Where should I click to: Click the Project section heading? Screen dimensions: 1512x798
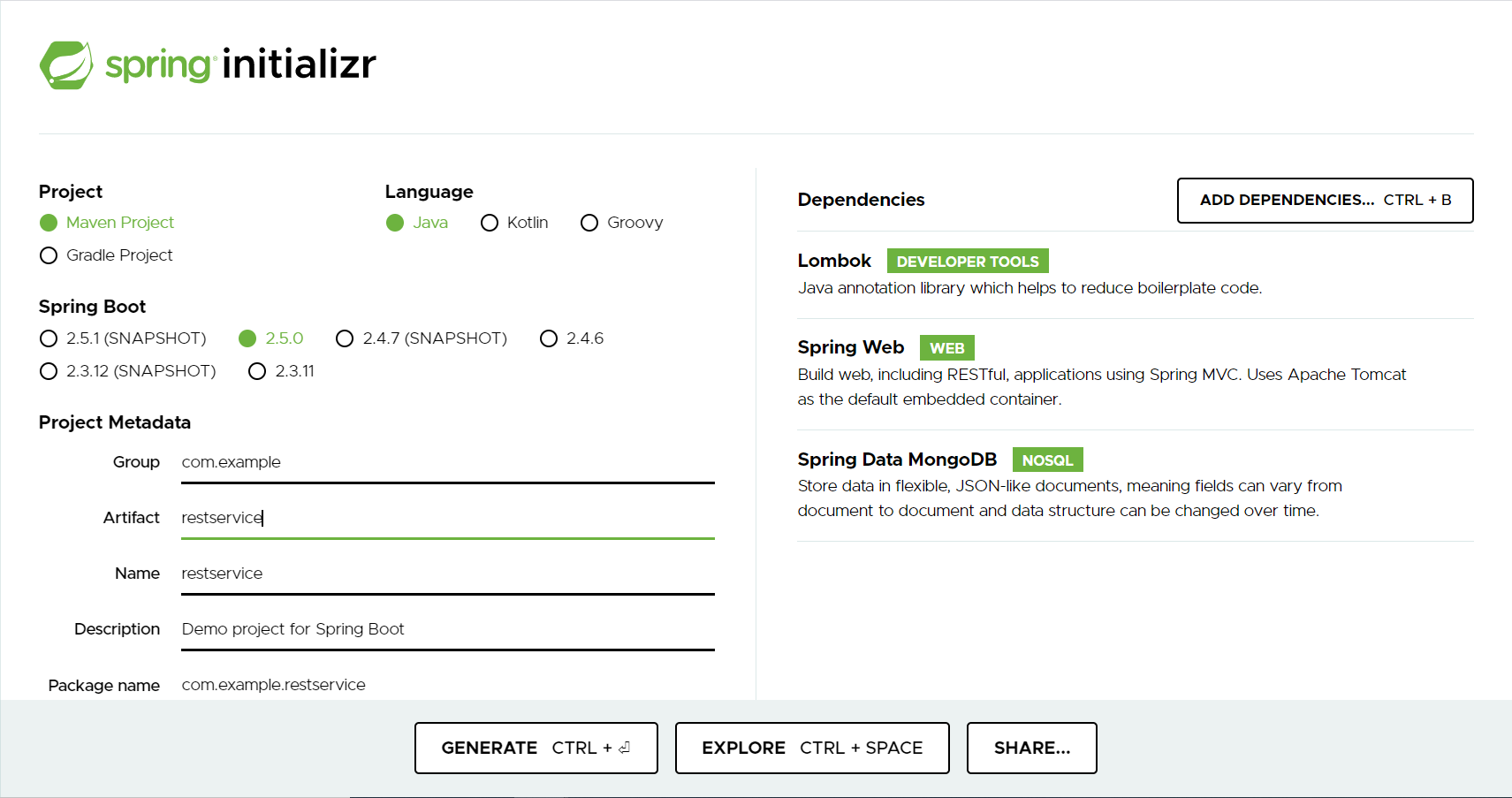[71, 192]
